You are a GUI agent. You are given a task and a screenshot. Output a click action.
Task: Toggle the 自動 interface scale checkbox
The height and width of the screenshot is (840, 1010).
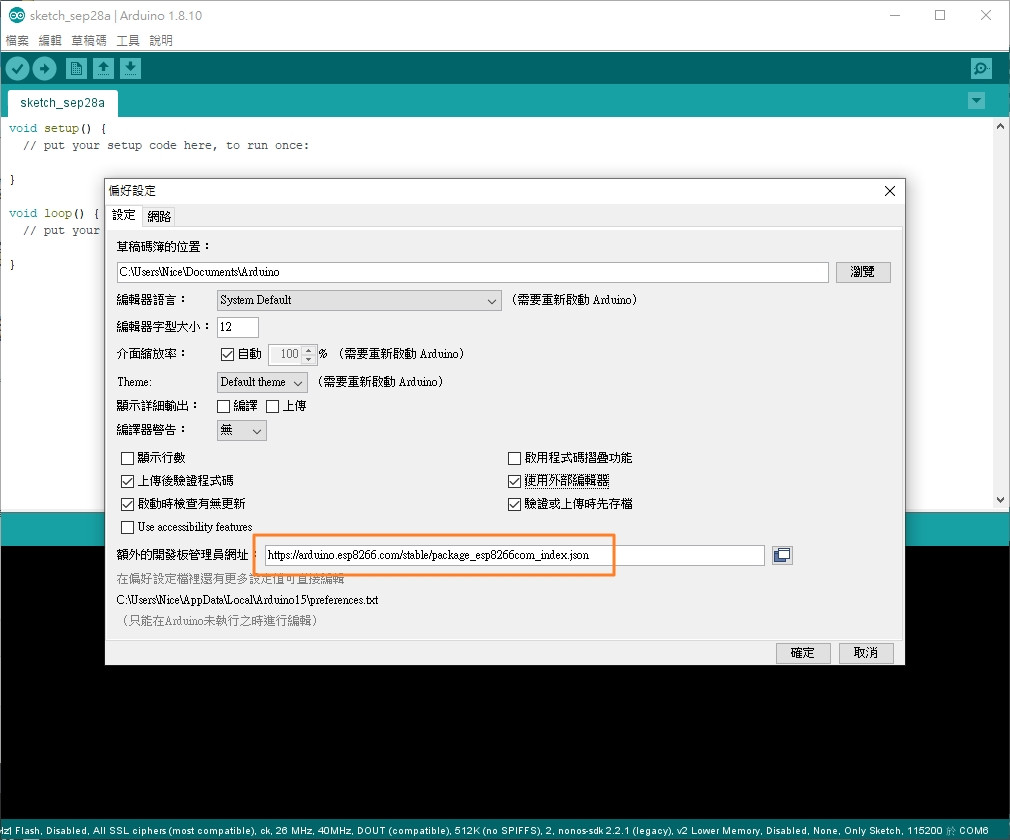(x=227, y=354)
